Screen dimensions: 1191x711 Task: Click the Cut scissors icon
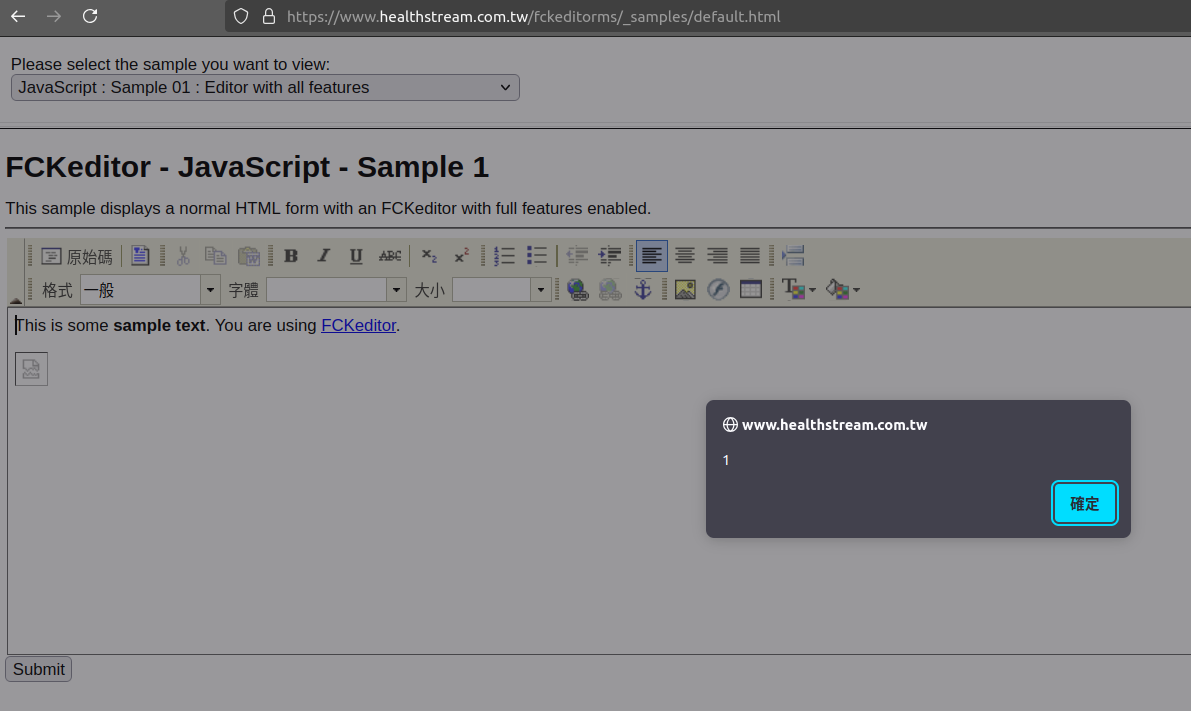[183, 256]
